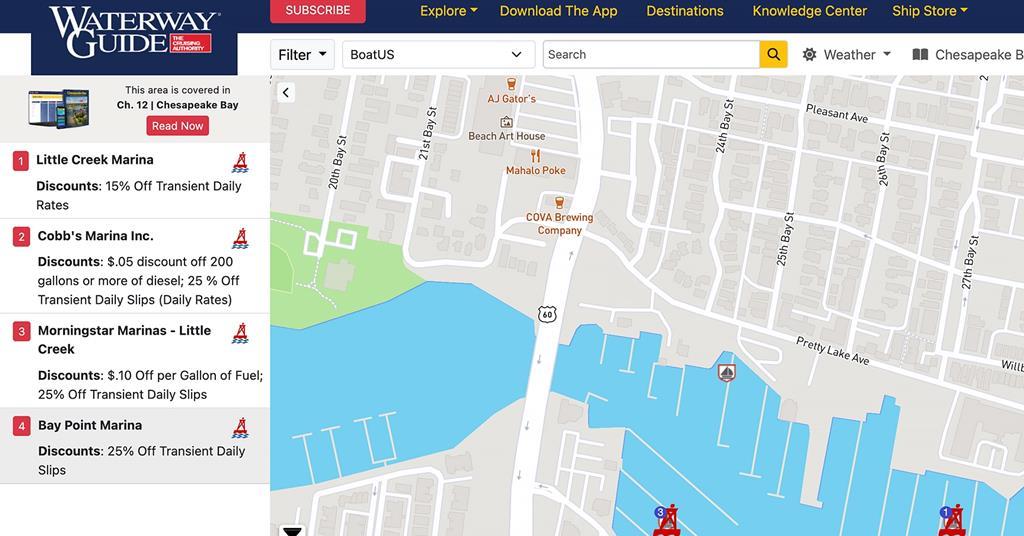Click the Weather gear icon
1024x536 pixels.
809,55
